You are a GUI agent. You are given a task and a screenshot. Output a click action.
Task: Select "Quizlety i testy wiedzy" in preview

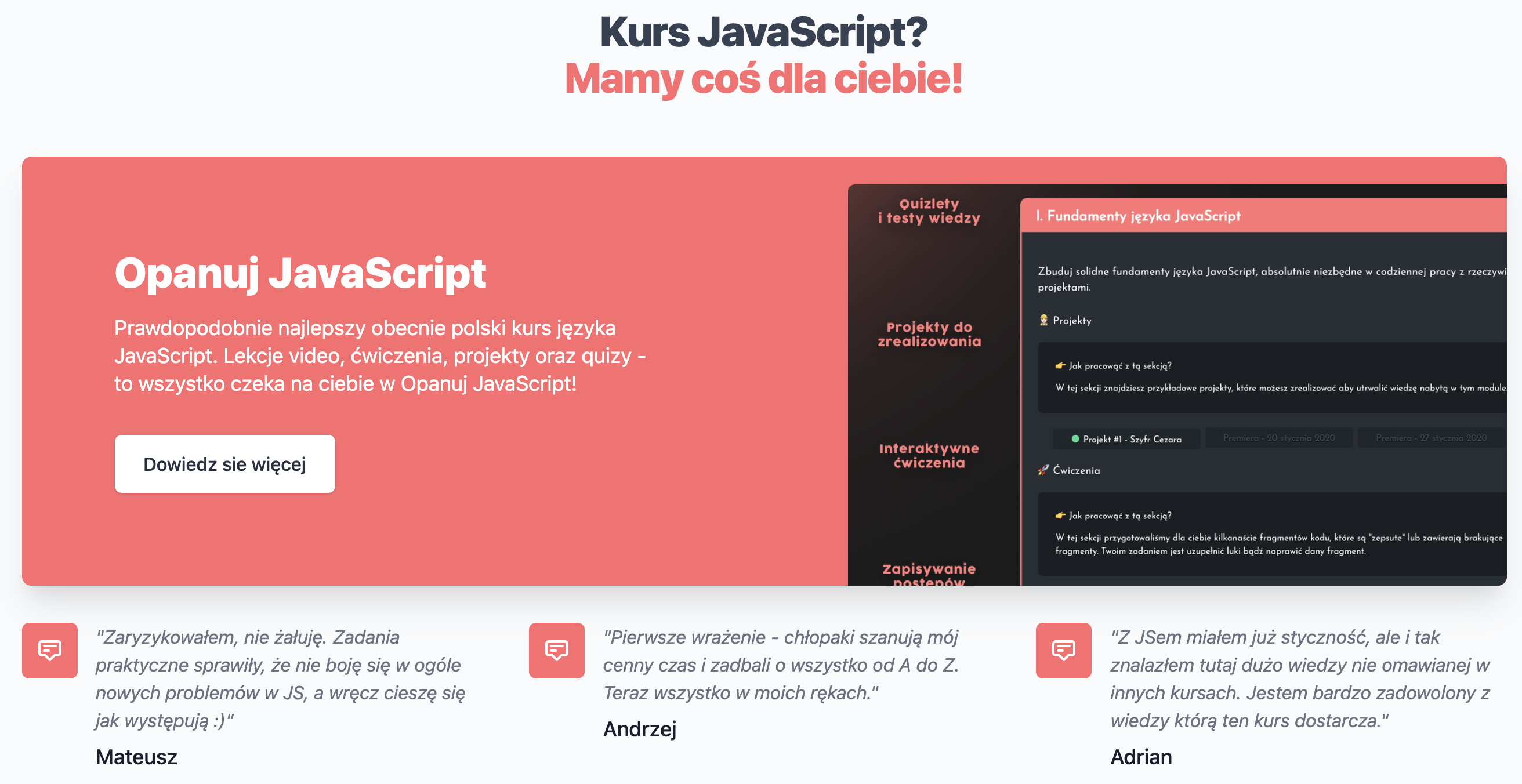929,211
